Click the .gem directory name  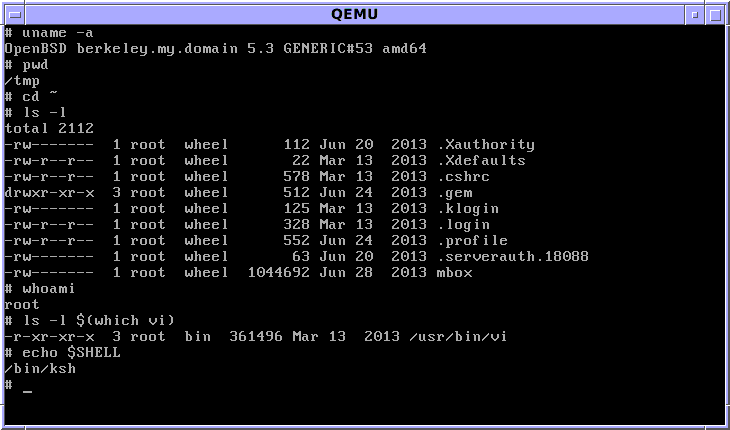tap(456, 192)
